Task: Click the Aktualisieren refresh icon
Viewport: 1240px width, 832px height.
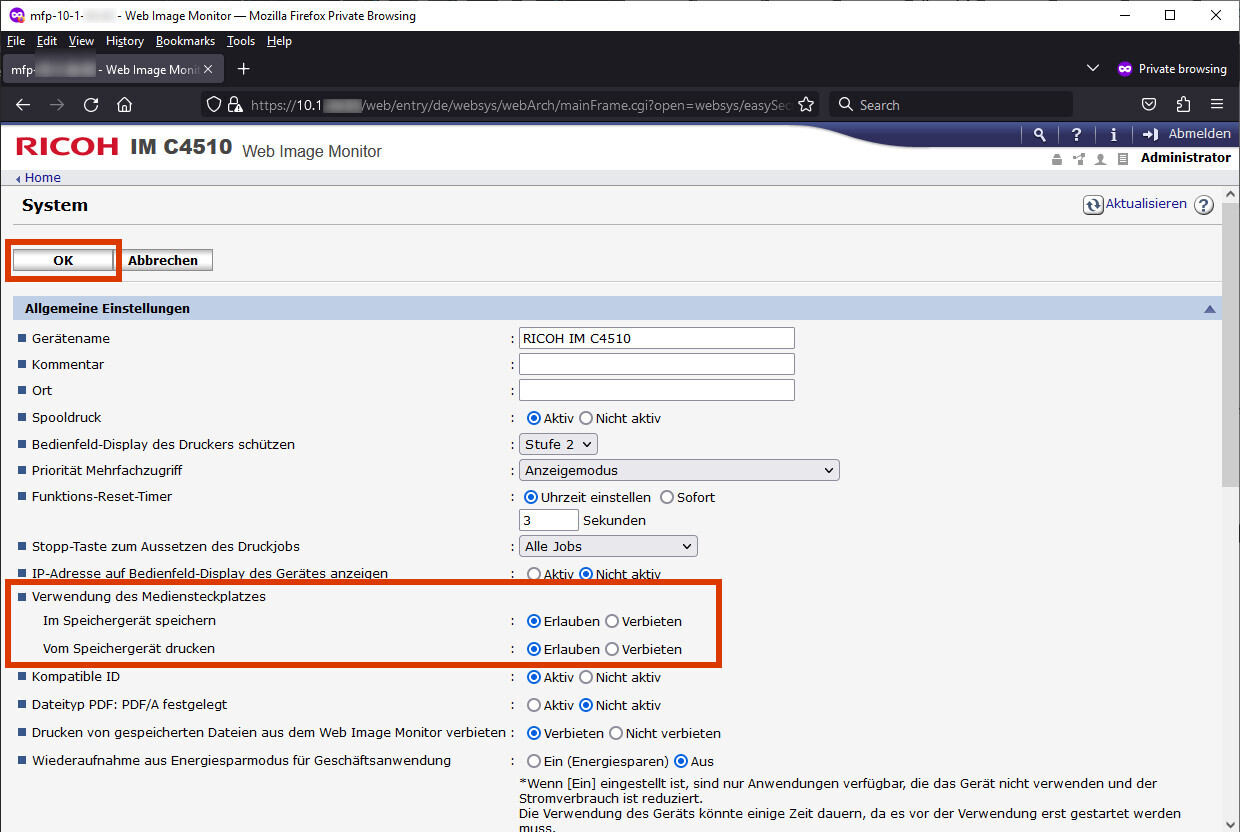Action: [x=1093, y=205]
